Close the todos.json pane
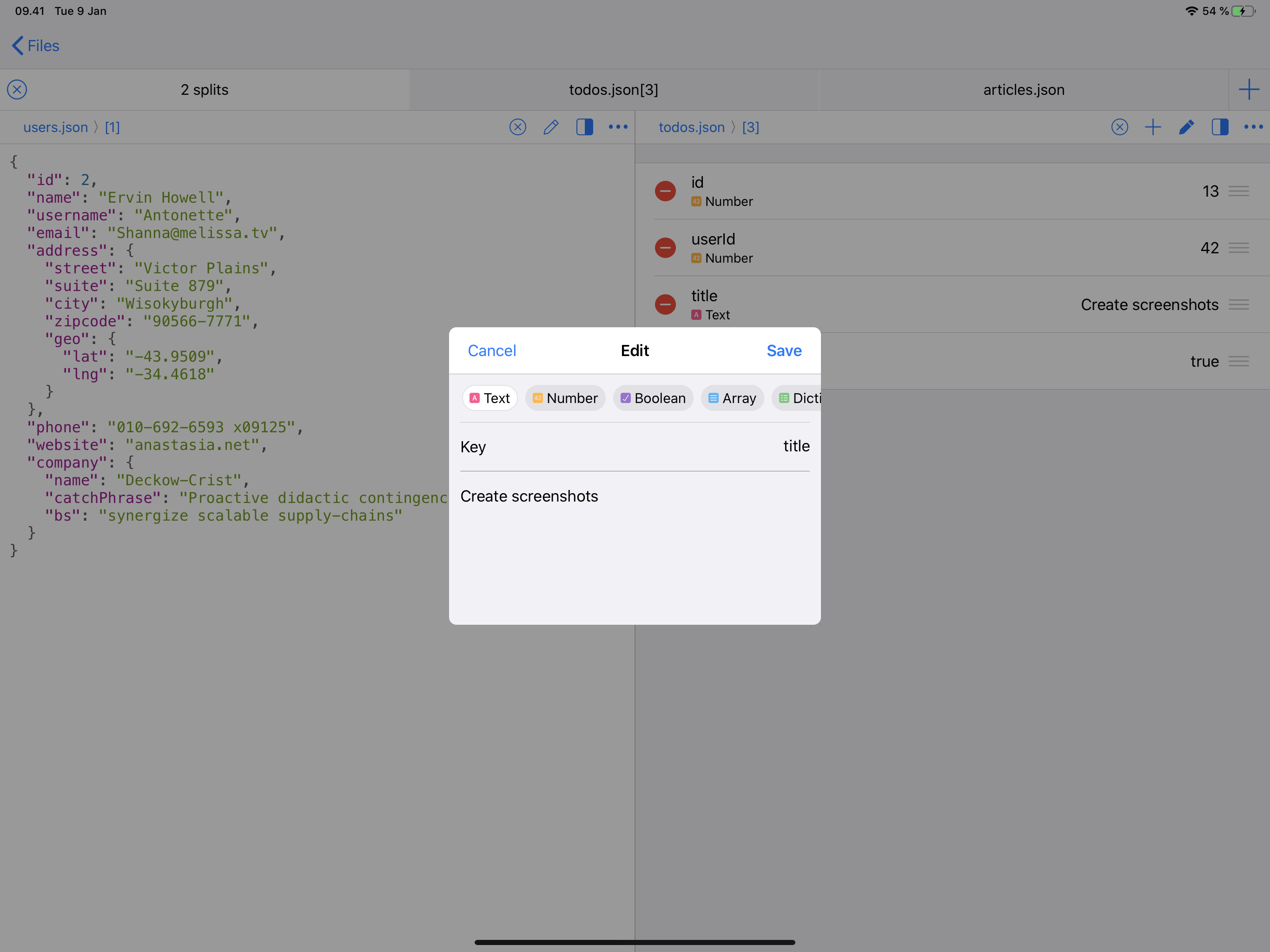 tap(1119, 127)
